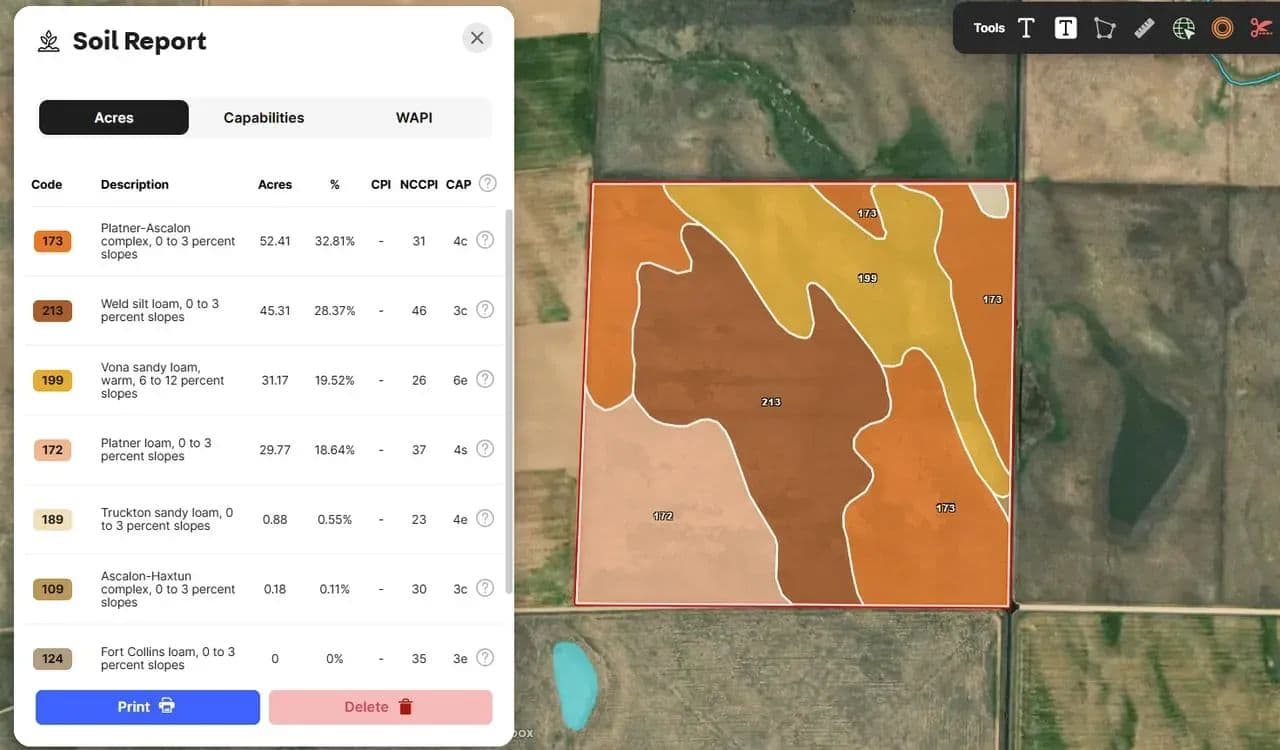
Task: Activate the polygon drawing tool
Action: (1104, 28)
